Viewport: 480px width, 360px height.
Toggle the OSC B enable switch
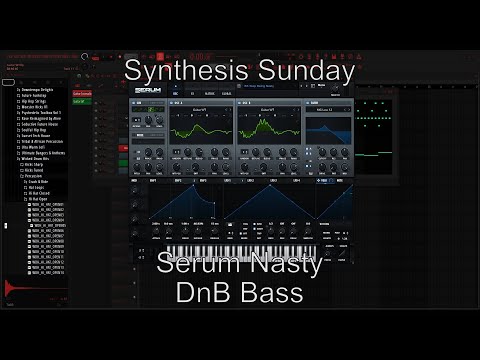[x=240, y=103]
